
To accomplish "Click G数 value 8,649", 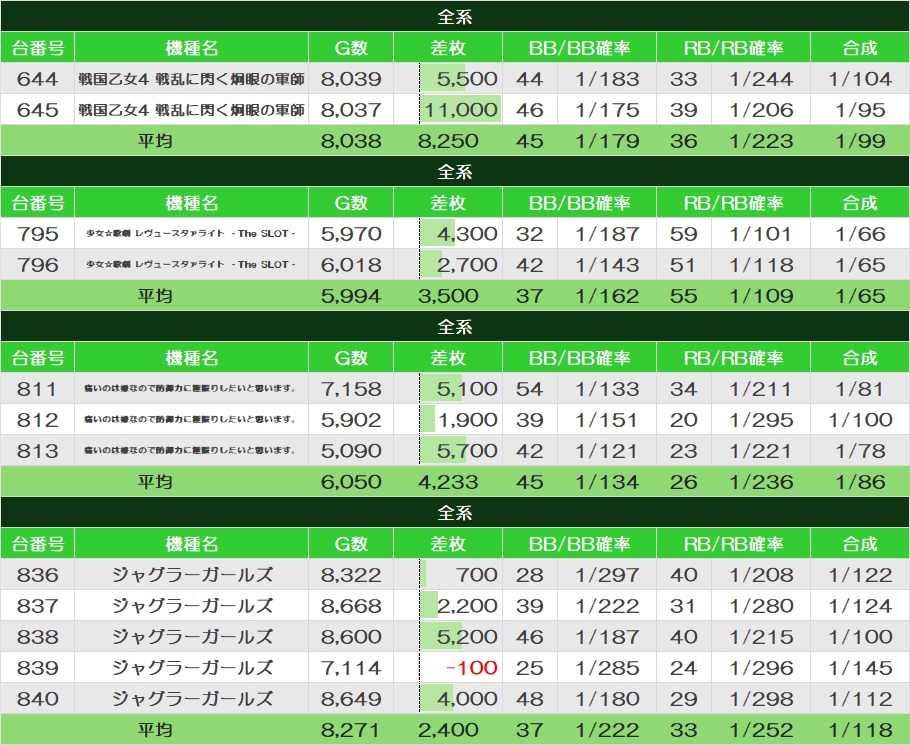I will [x=351, y=699].
